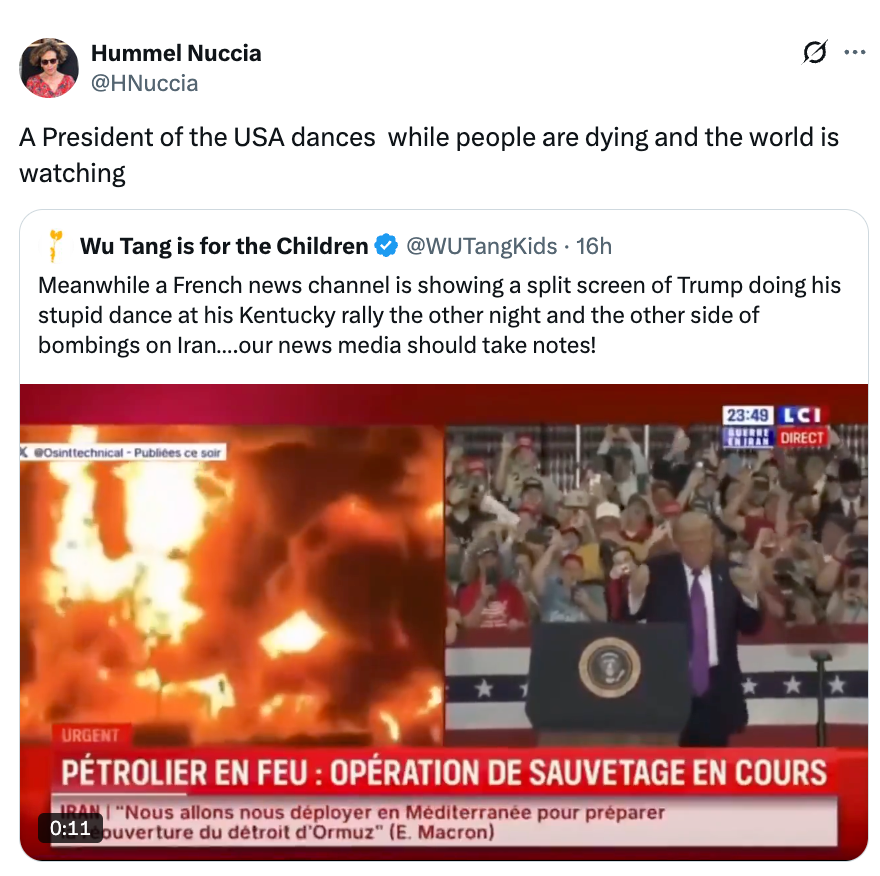Open the @WUTangKids handle

(x=481, y=246)
